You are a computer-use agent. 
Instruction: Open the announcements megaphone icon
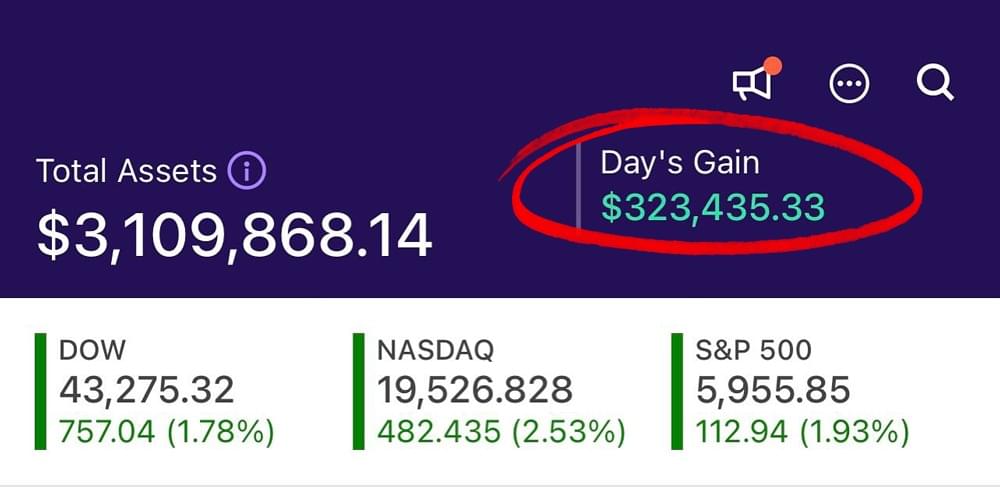tap(753, 85)
